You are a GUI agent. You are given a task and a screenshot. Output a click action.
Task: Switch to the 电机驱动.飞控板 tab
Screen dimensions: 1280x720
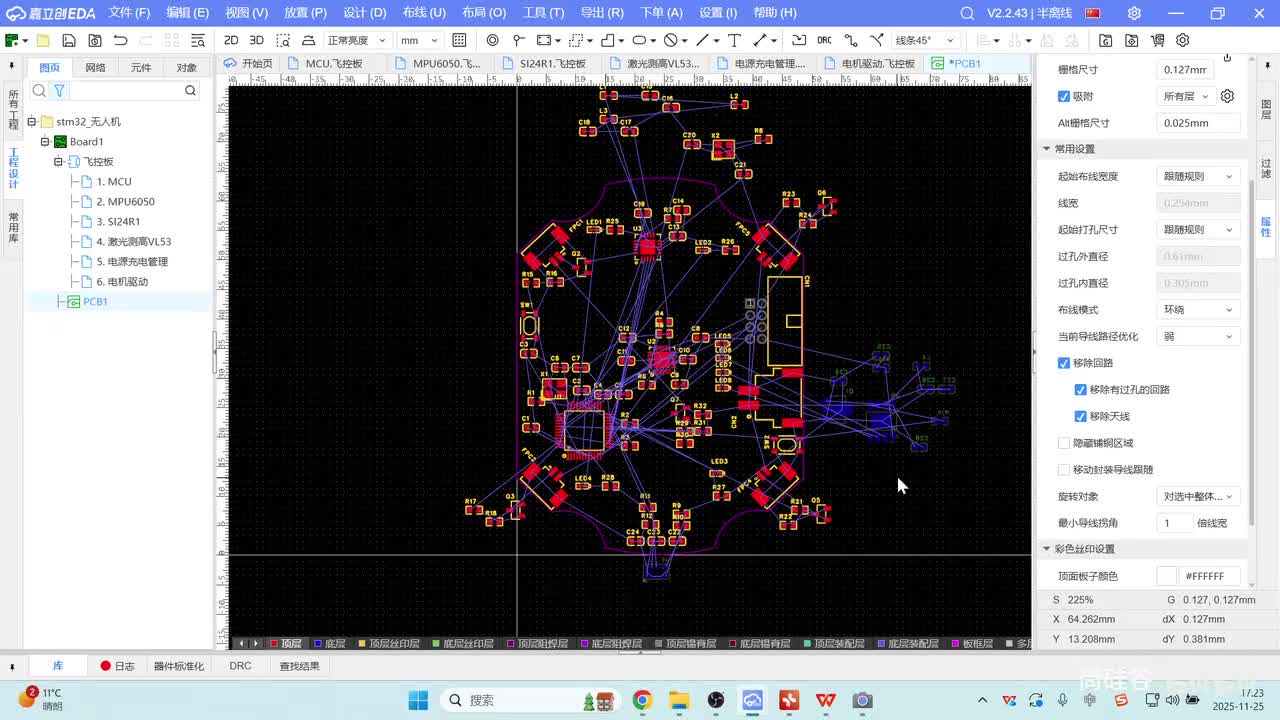pos(869,63)
